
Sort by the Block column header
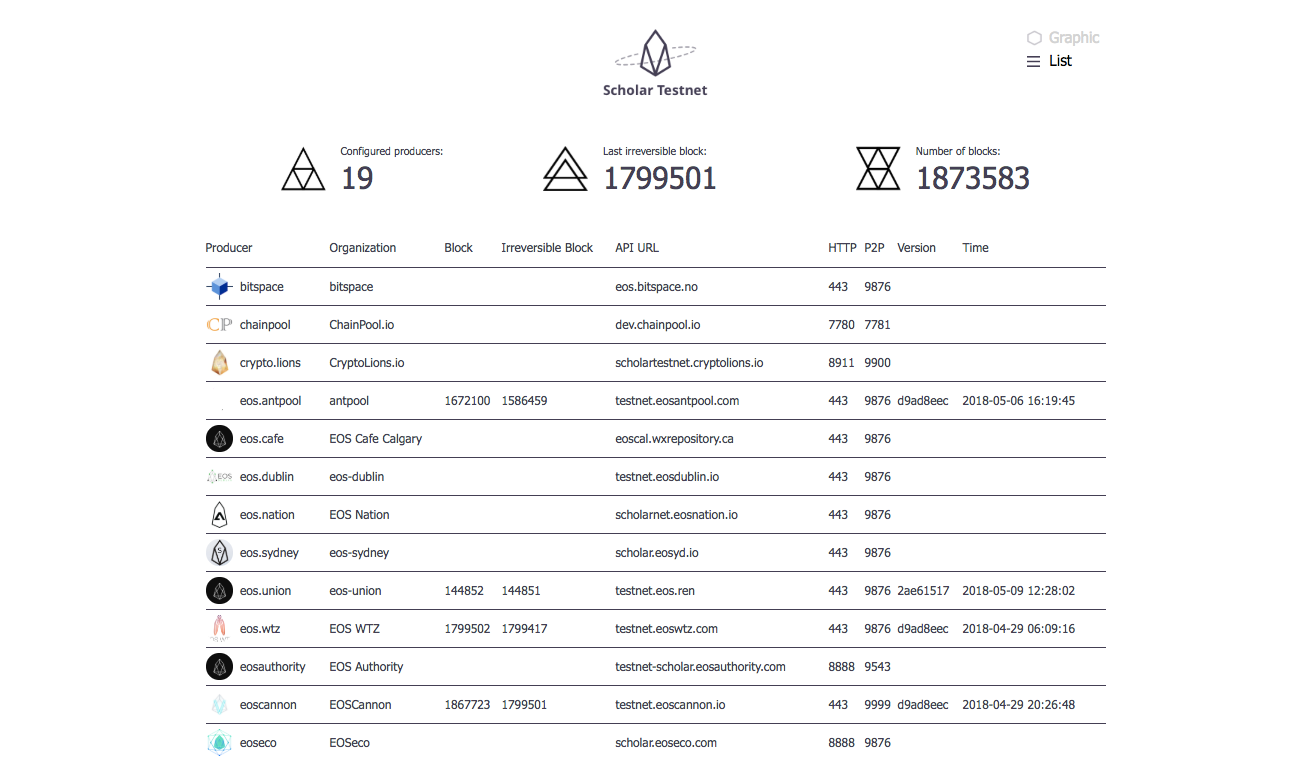(x=459, y=248)
